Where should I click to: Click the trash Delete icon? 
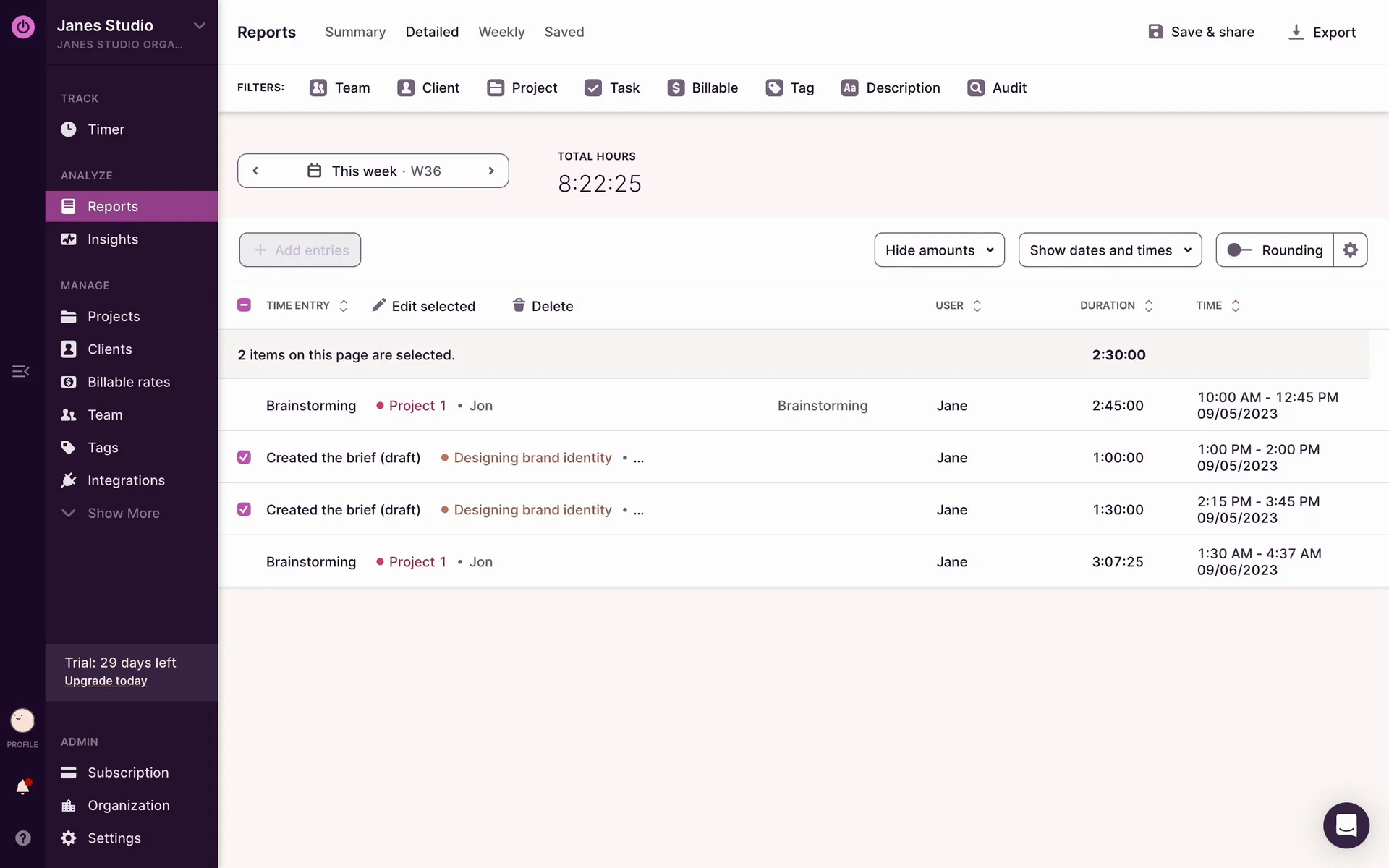[x=519, y=305]
